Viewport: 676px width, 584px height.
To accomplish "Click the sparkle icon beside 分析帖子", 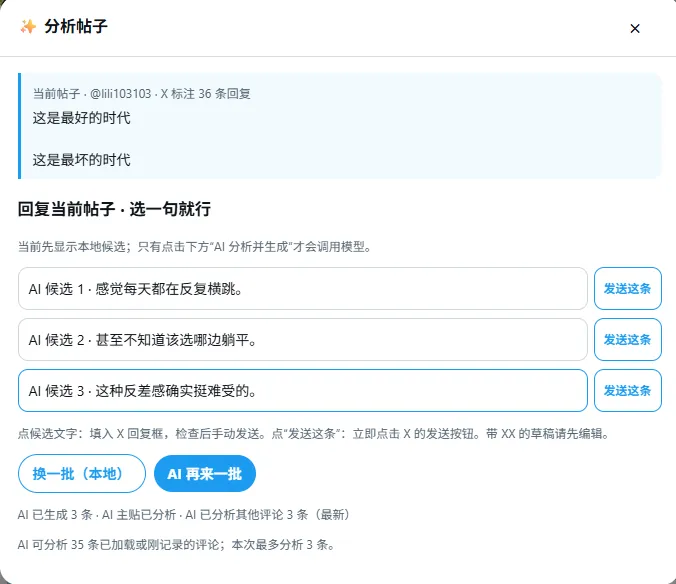I will pyautogui.click(x=28, y=27).
